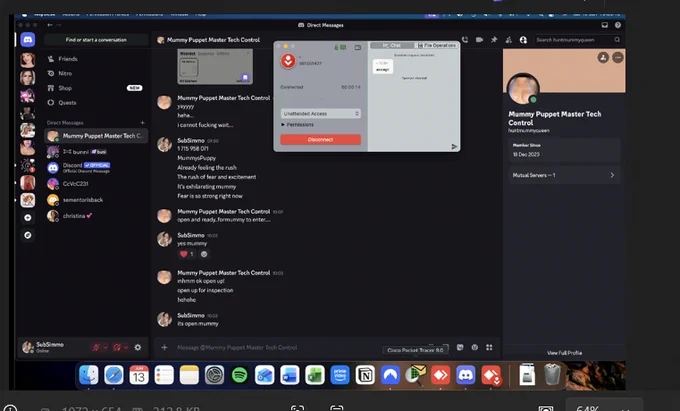This screenshot has height=411, width=680.
Task: Create a DM with the plus beside Direct Messages
Action: tap(142, 123)
